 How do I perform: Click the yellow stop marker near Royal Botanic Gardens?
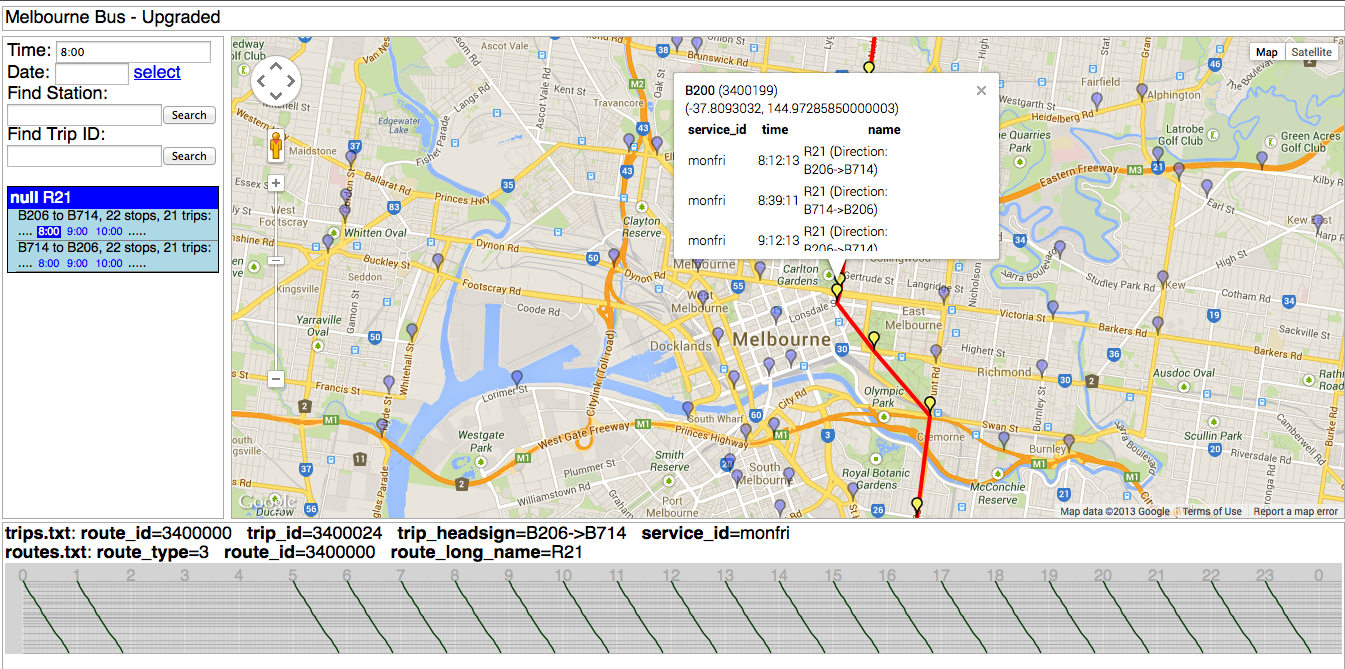[x=917, y=504]
